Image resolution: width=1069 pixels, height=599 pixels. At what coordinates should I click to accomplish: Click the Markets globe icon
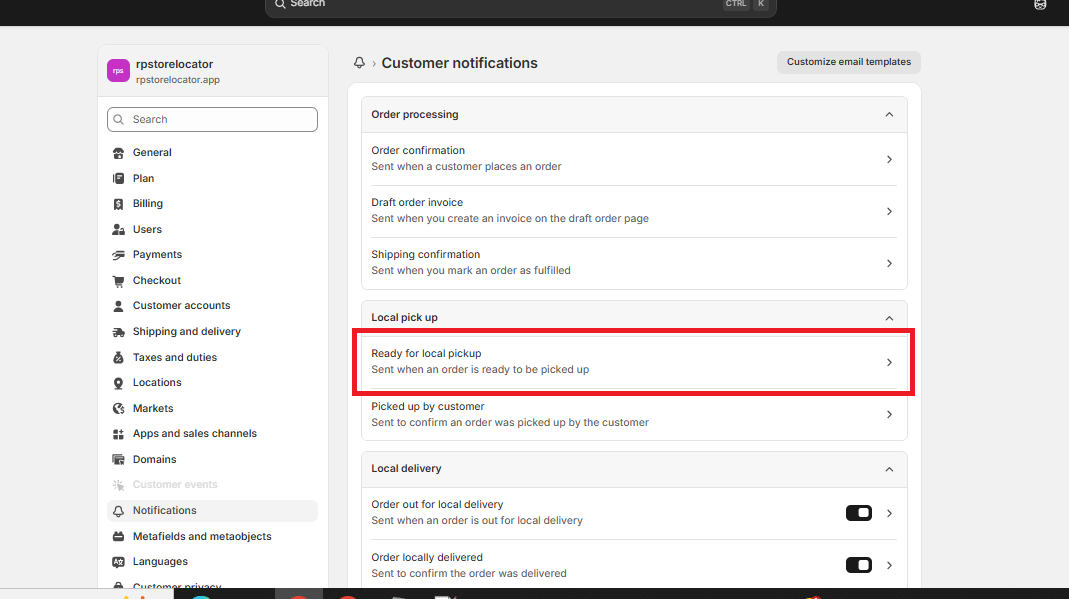[x=118, y=409]
